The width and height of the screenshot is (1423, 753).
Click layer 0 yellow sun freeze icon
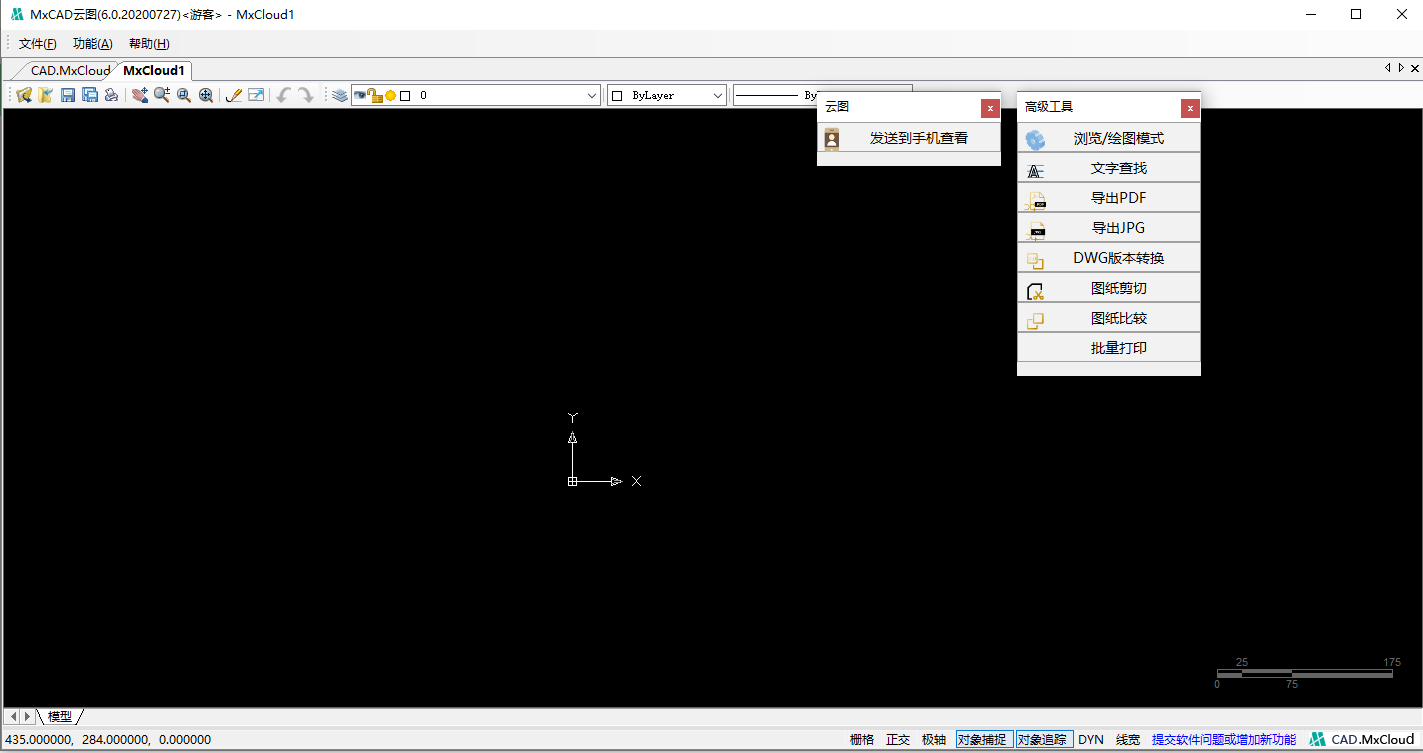pyautogui.click(x=390, y=96)
